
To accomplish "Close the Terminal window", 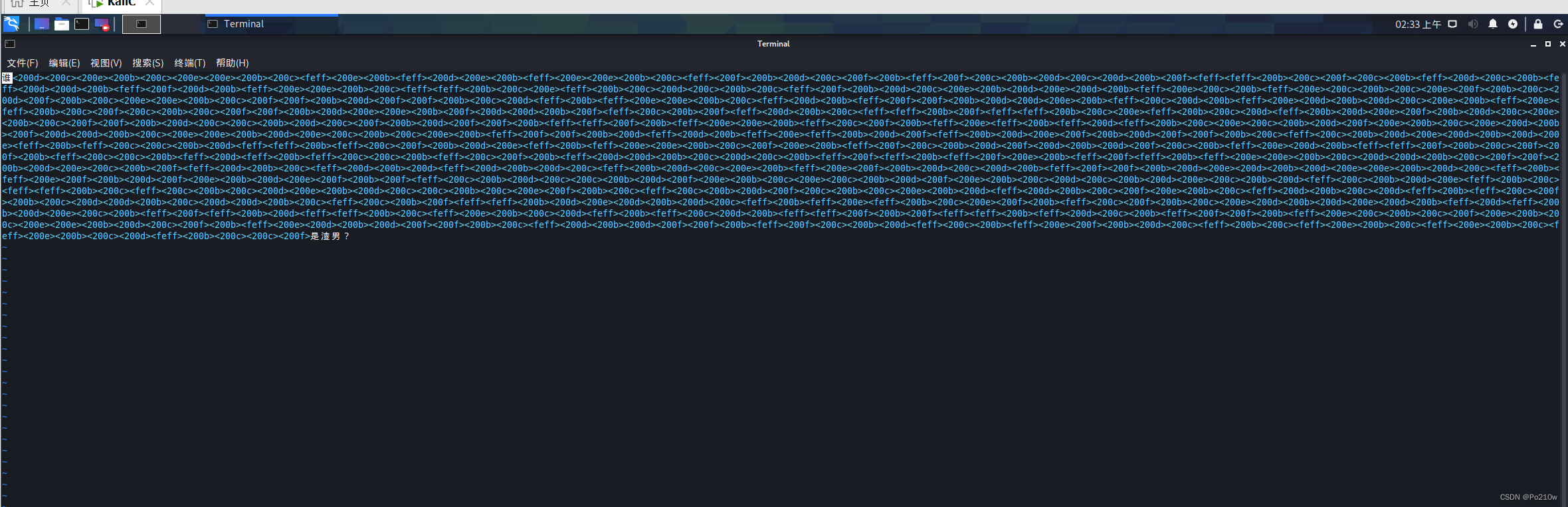I will (x=1563, y=44).
